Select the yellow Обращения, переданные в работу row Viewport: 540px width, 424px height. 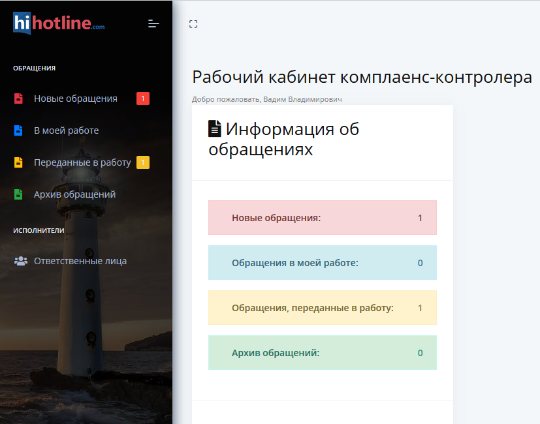322,308
